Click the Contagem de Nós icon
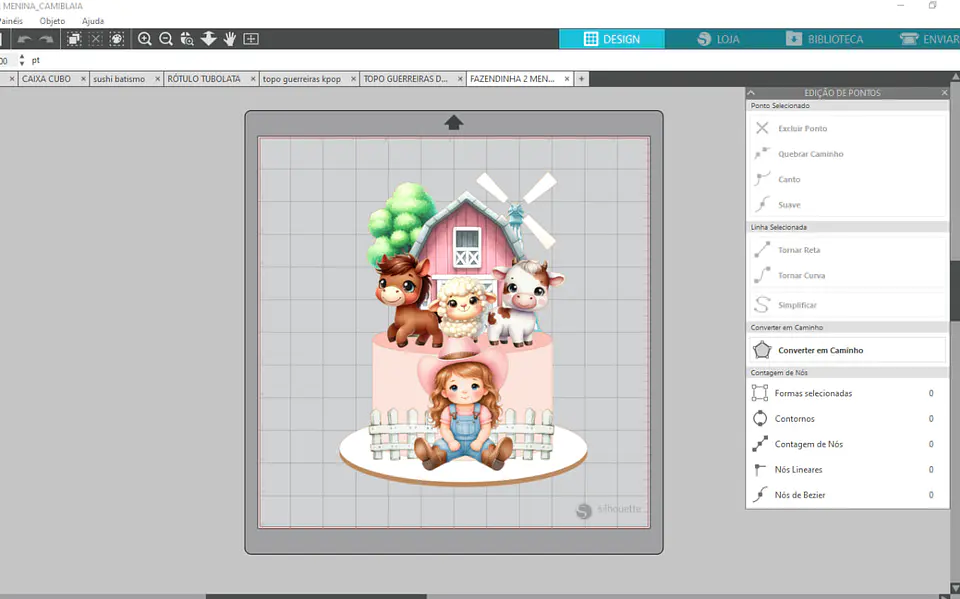 click(760, 443)
